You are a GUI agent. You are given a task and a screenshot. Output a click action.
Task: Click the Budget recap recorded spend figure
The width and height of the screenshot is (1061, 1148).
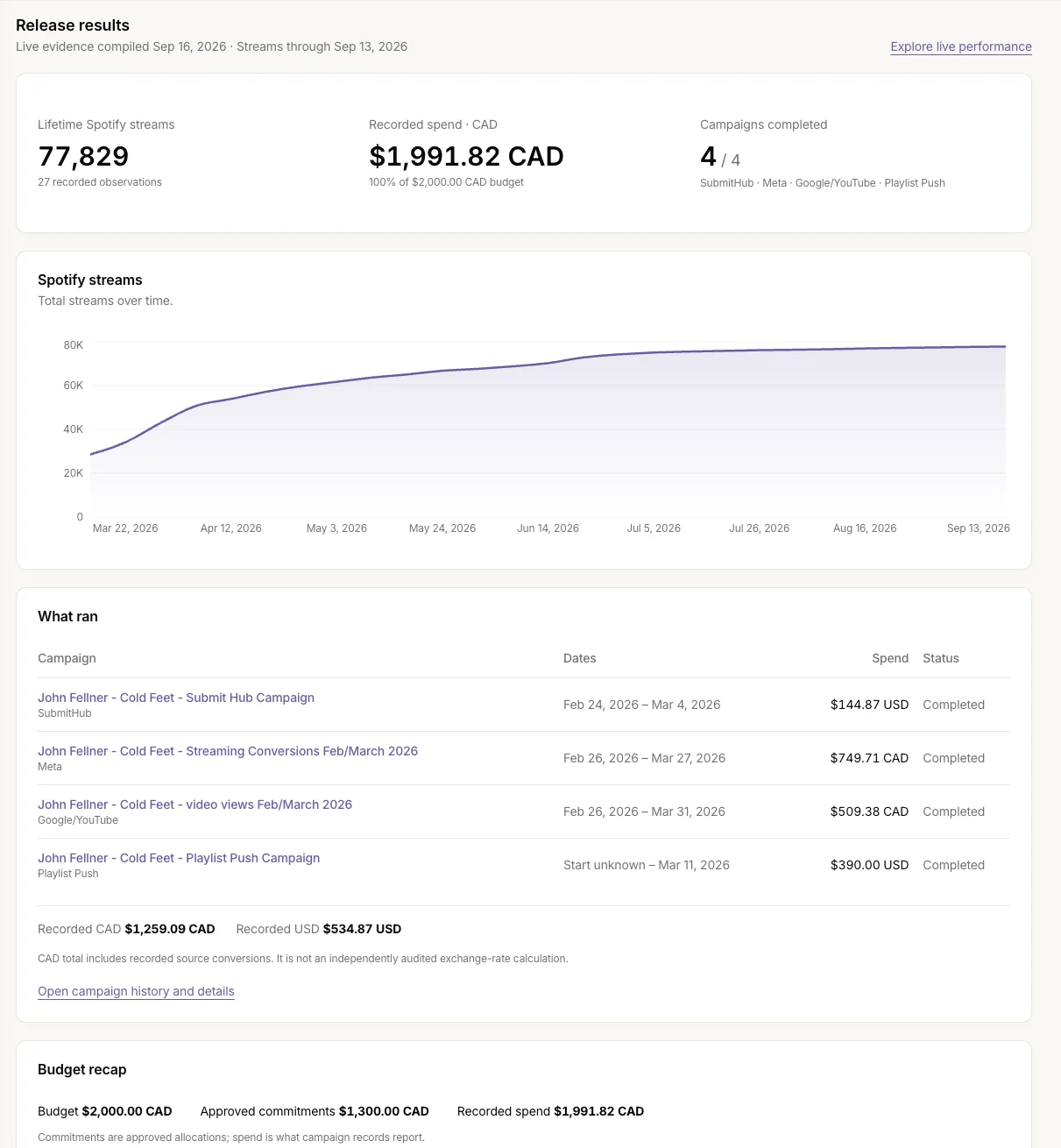coord(550,1111)
